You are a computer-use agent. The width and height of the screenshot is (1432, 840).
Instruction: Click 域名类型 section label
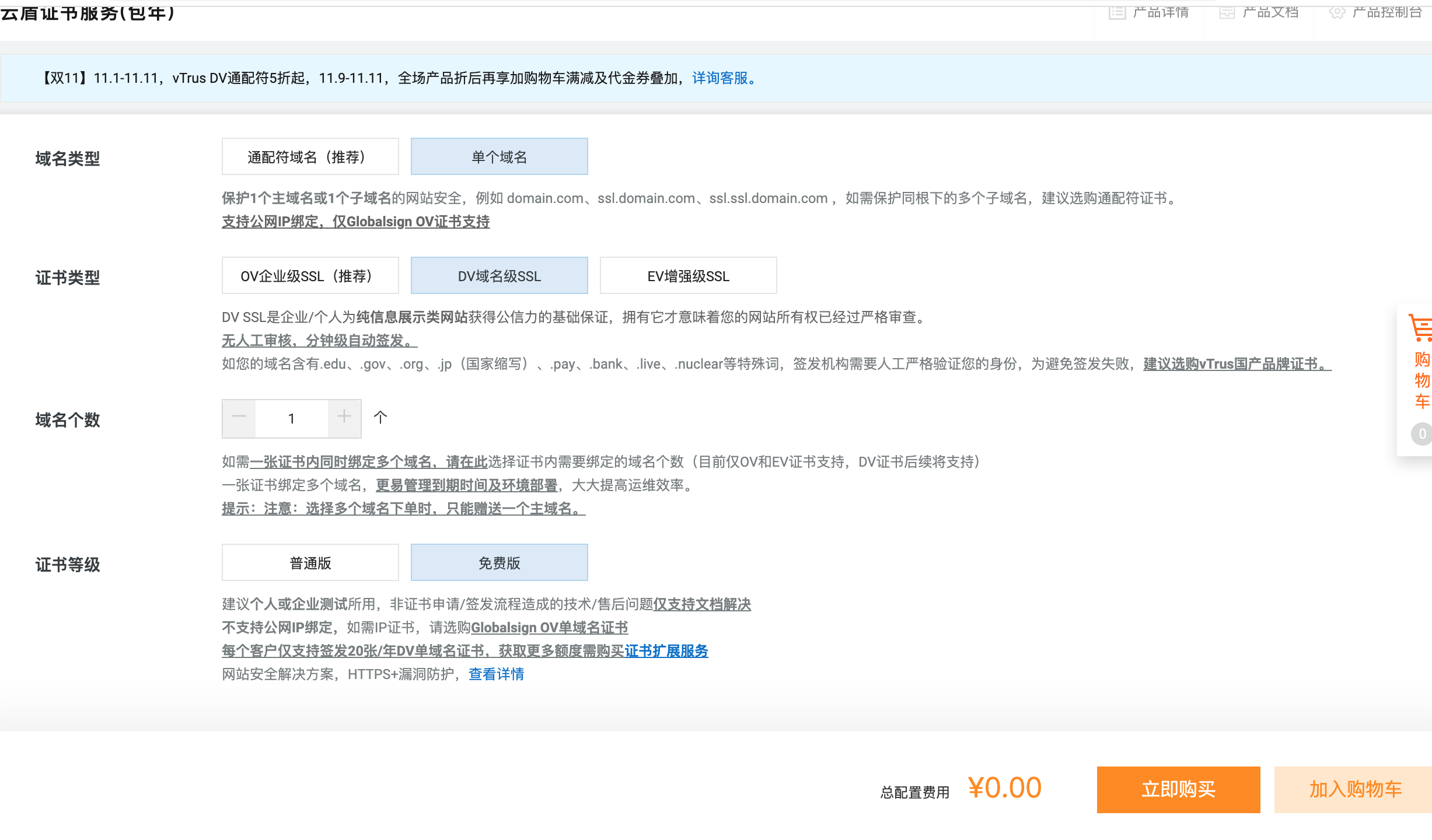(x=68, y=159)
